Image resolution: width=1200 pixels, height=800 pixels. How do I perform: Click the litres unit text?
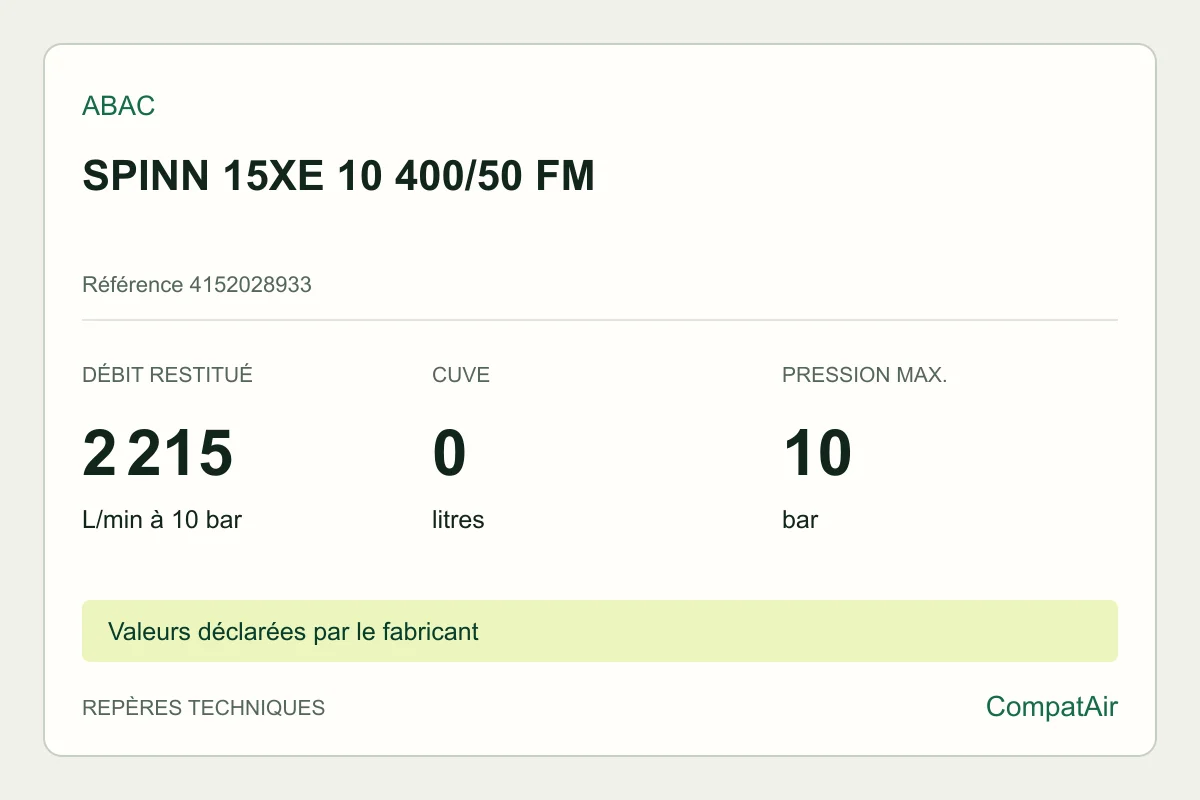[458, 520]
